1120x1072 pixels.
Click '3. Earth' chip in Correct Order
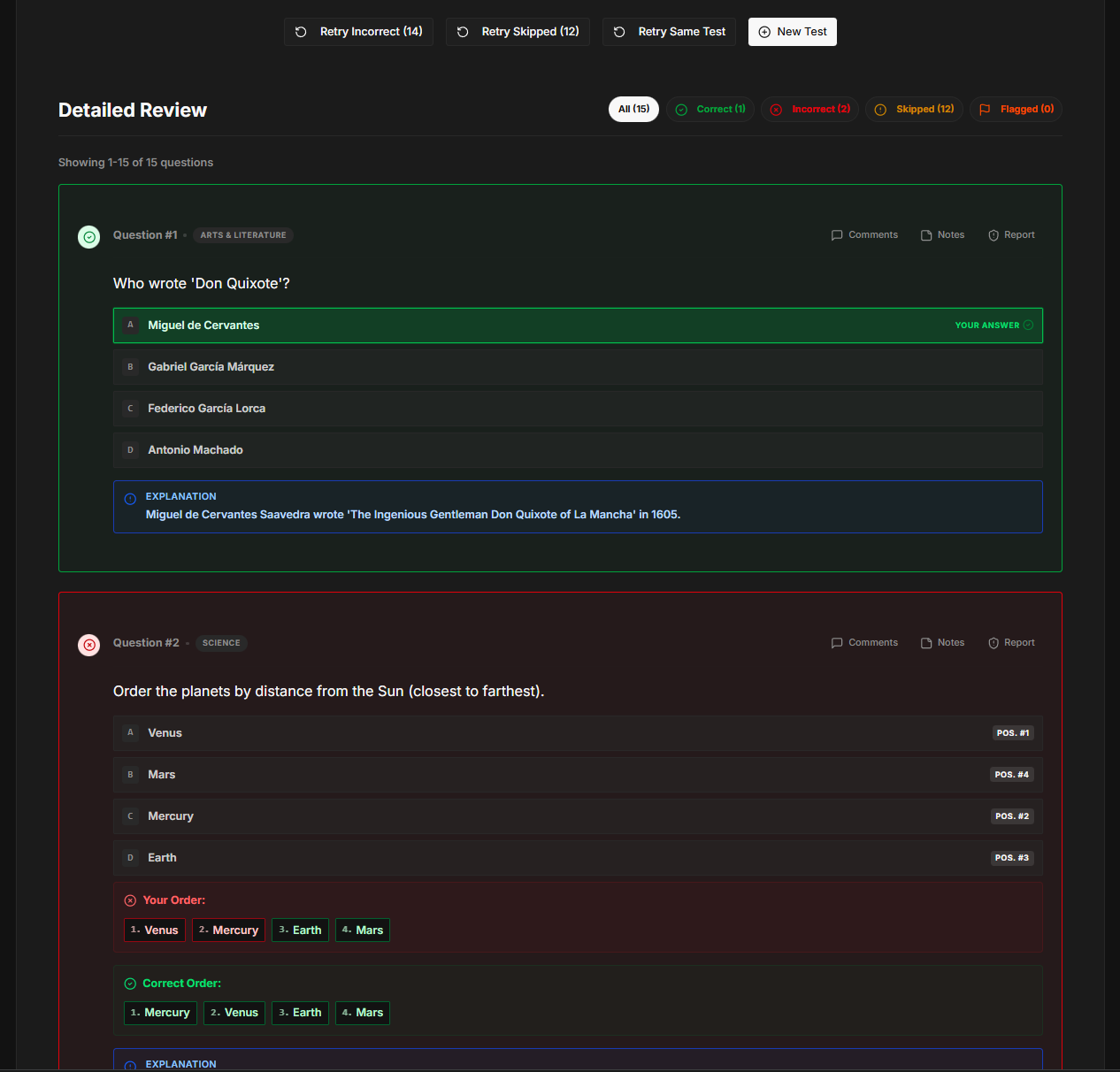[x=300, y=1013]
